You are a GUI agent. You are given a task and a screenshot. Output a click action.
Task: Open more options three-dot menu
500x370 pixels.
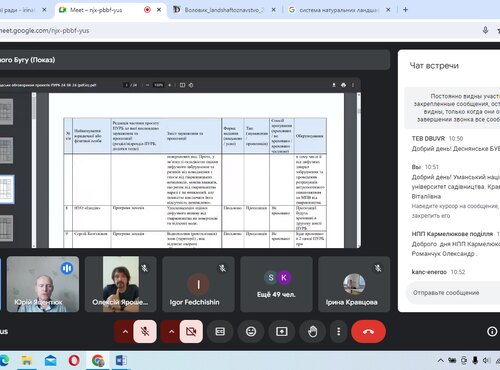338,331
